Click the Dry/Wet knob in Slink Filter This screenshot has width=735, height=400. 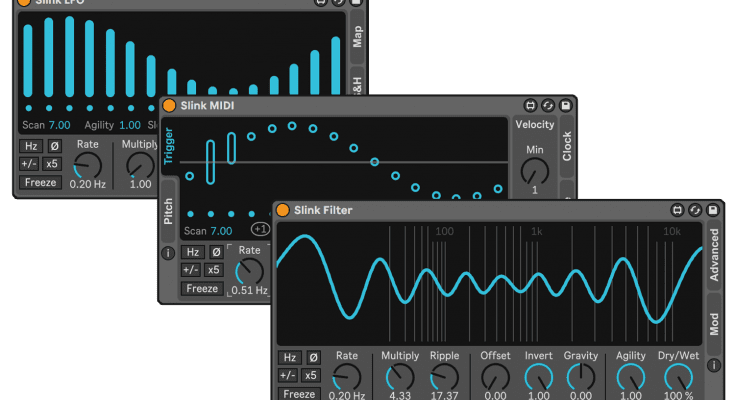pos(679,376)
